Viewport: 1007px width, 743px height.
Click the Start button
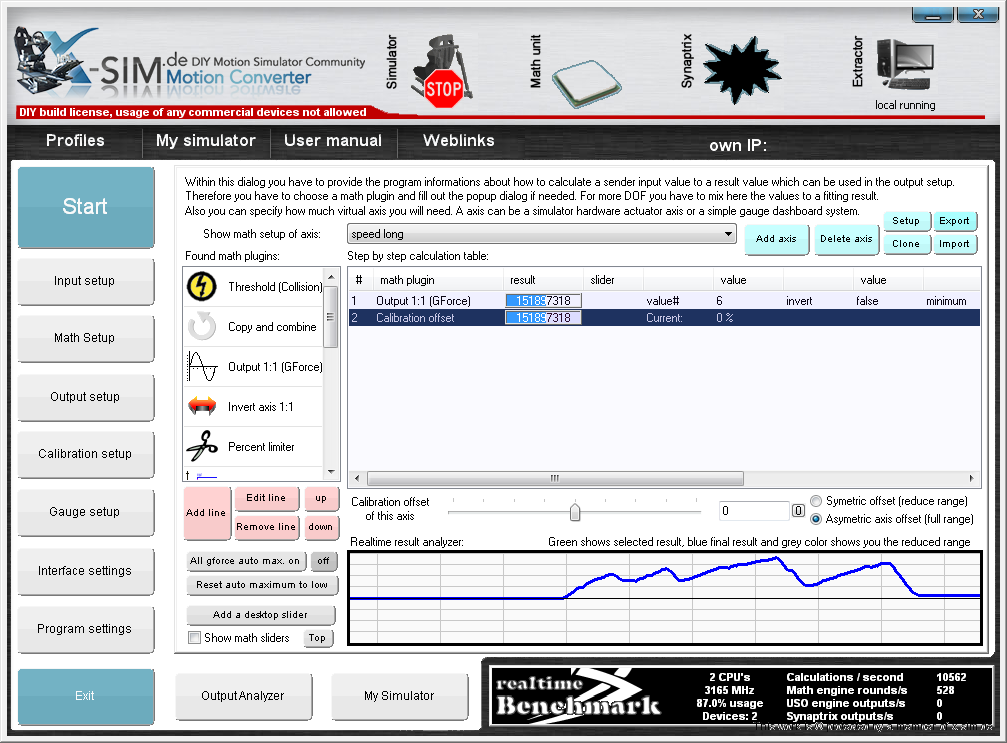coord(85,207)
